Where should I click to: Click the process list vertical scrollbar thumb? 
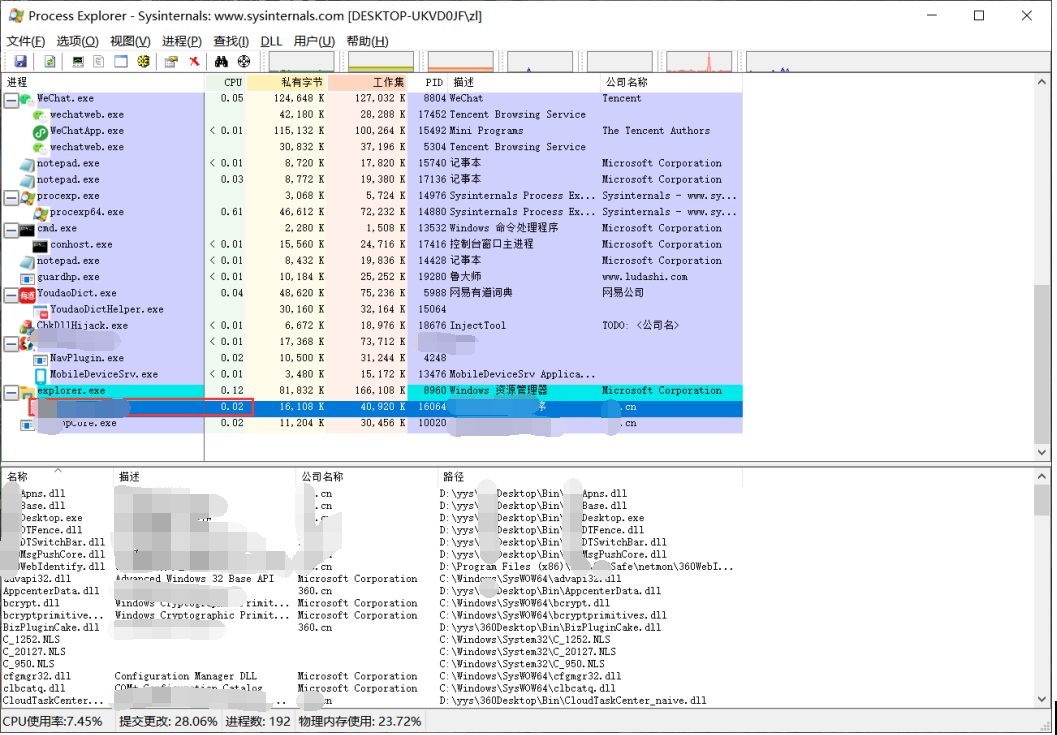pyautogui.click(x=1042, y=363)
